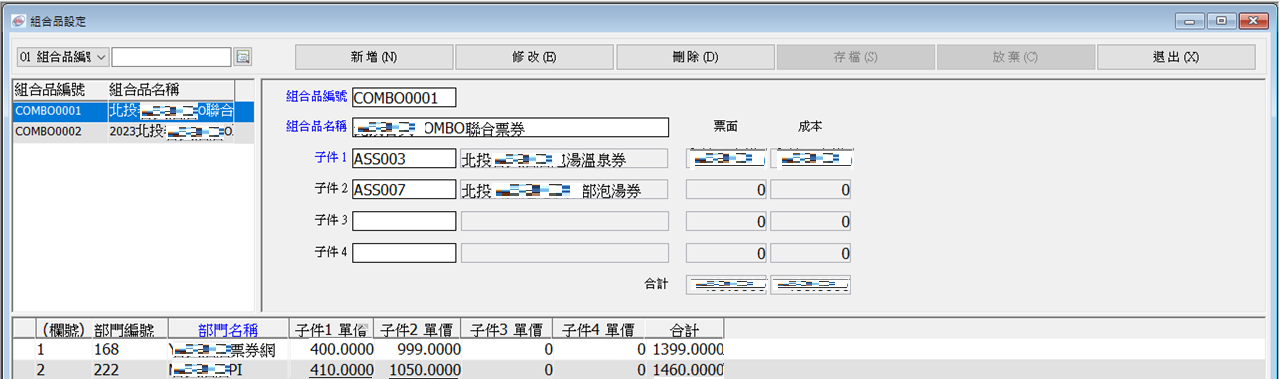Click the 修改 (E) button

tap(535, 57)
